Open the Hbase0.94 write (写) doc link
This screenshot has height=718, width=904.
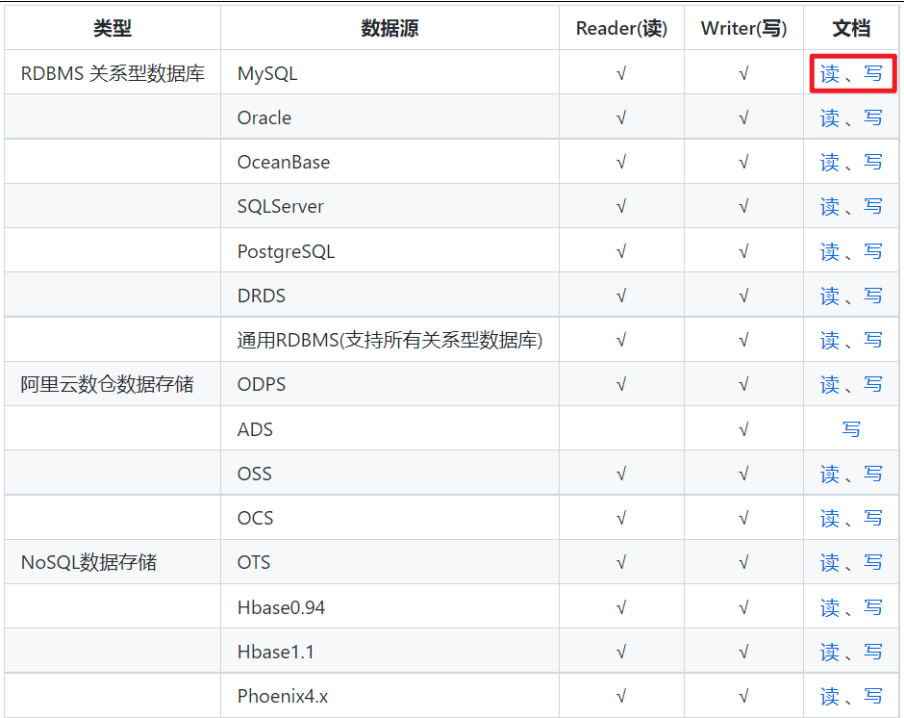click(873, 608)
